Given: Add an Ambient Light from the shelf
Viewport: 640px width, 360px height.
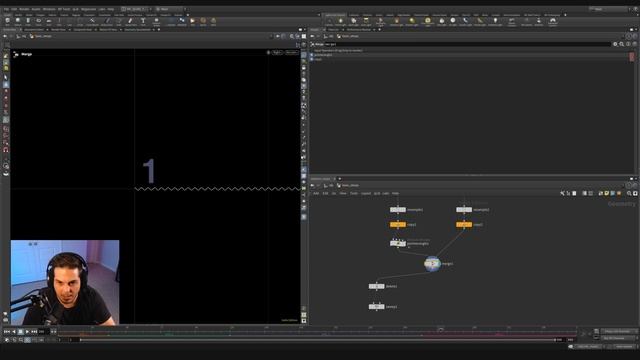Looking at the screenshot, I should click(x=495, y=22).
